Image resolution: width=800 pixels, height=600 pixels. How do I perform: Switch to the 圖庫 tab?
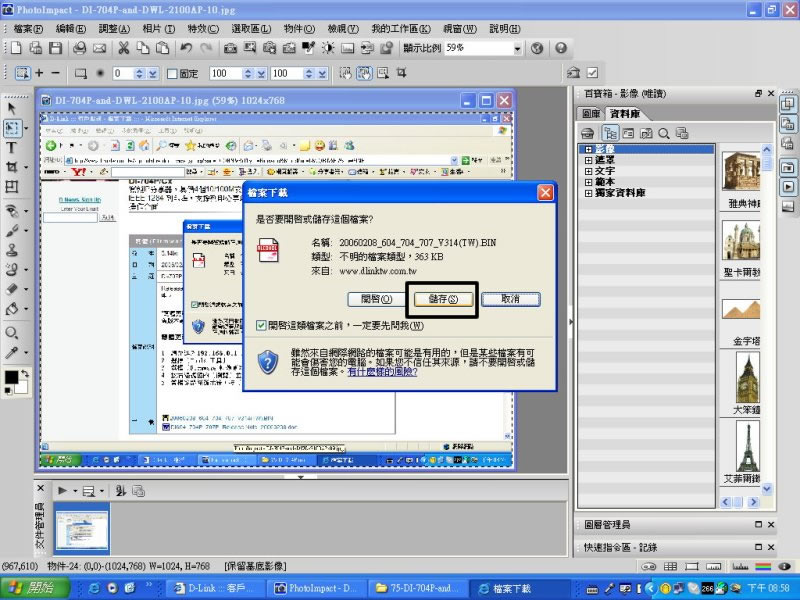[591, 113]
